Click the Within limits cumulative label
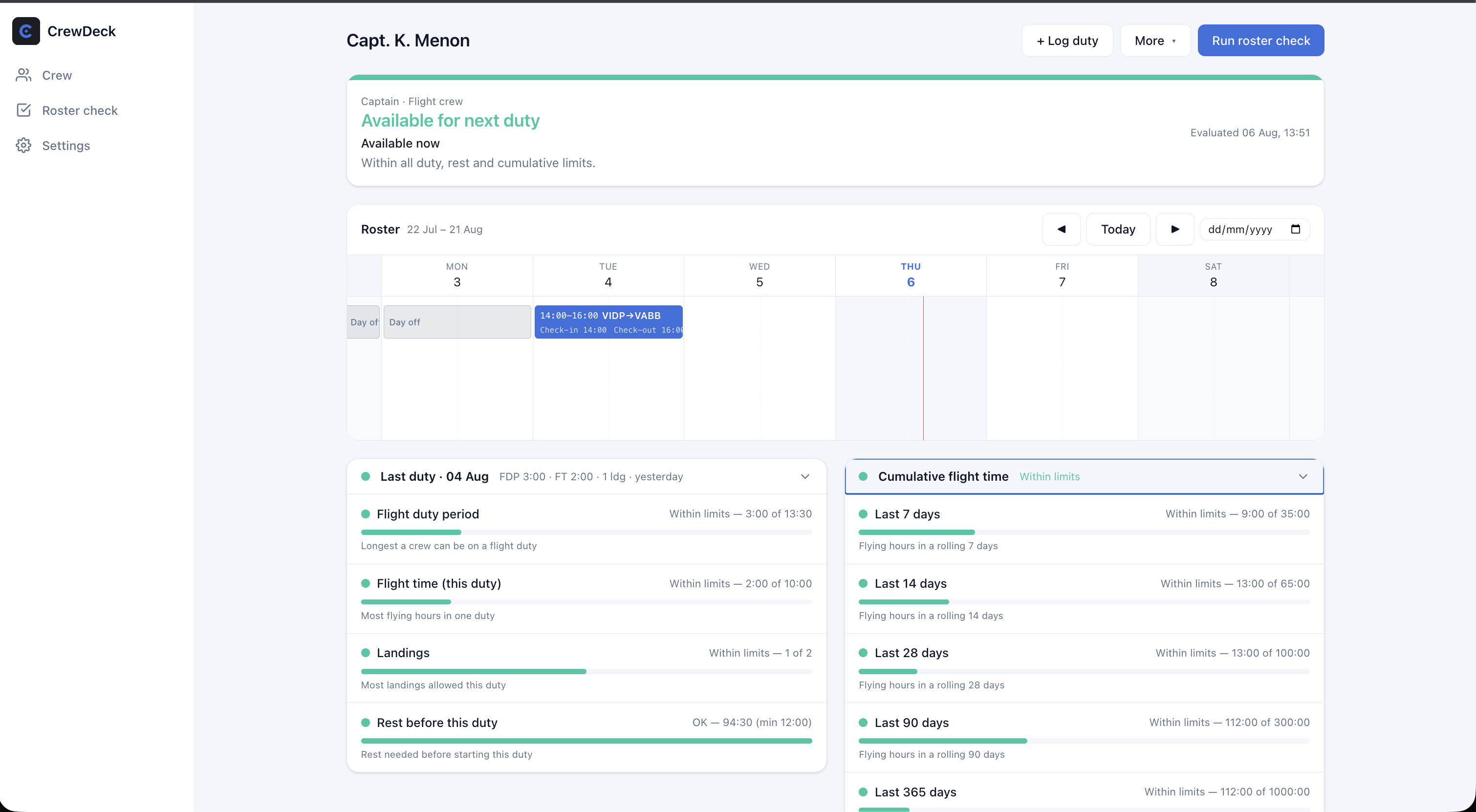Viewport: 1476px width, 812px height. [1049, 476]
